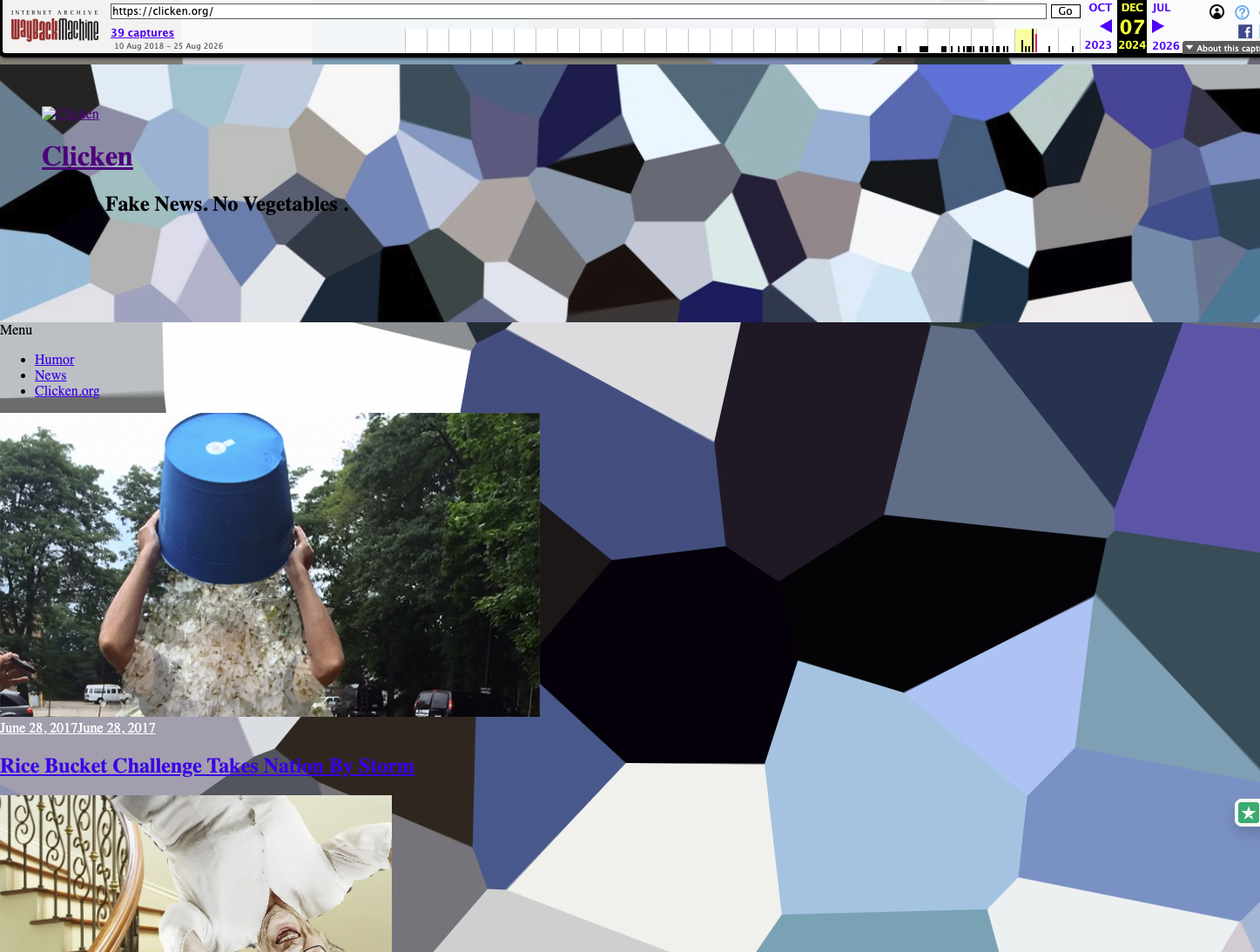Jump to OCT 2023 capture

click(1099, 26)
